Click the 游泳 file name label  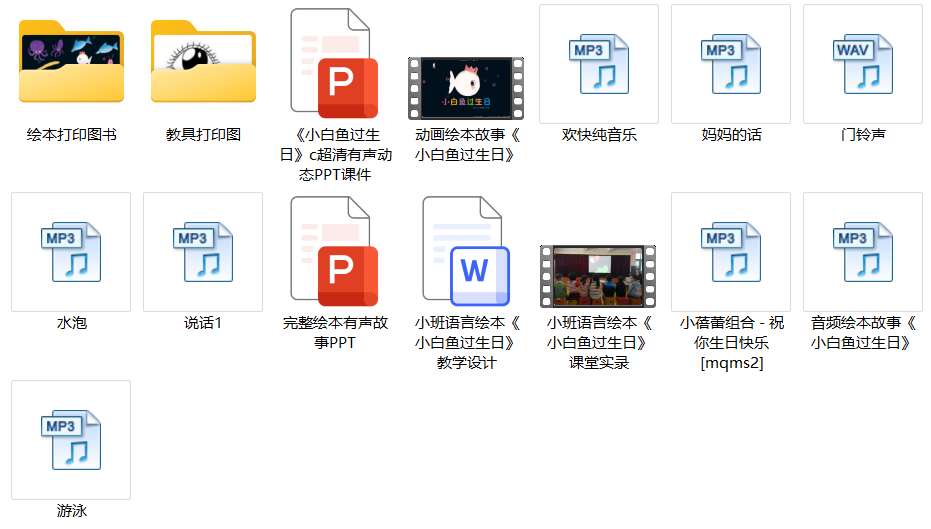coord(71,511)
